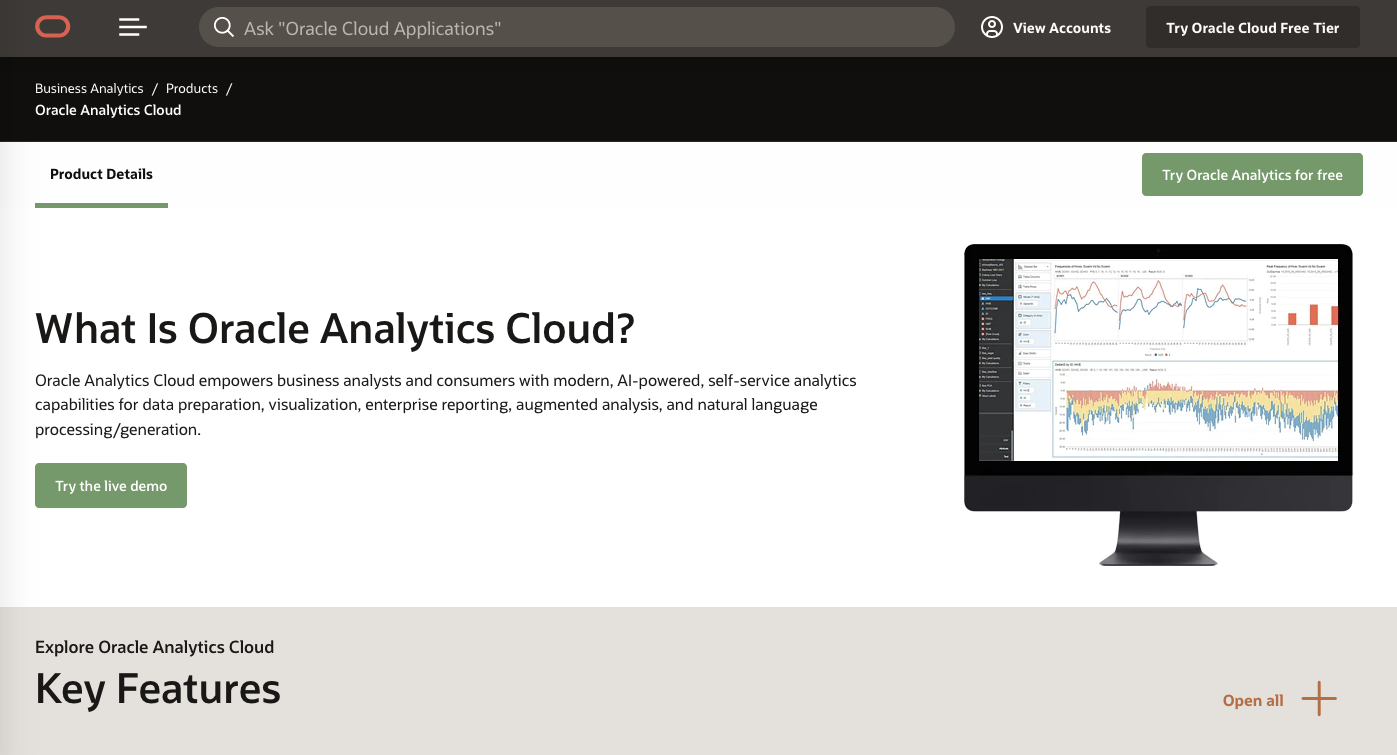The height and width of the screenshot is (755, 1397).
Task: Click Try Oracle Cloud Free Tier button
Action: tap(1252, 28)
